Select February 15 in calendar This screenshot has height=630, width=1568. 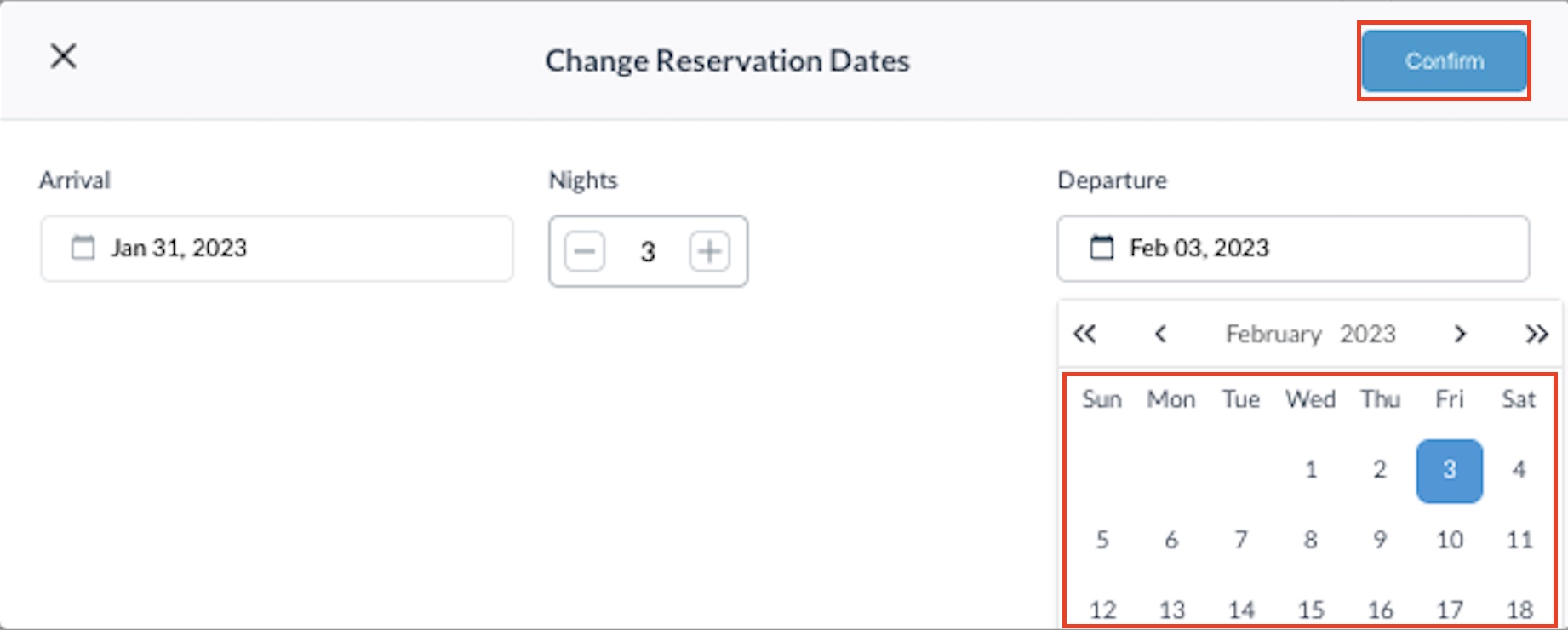pos(1311,610)
